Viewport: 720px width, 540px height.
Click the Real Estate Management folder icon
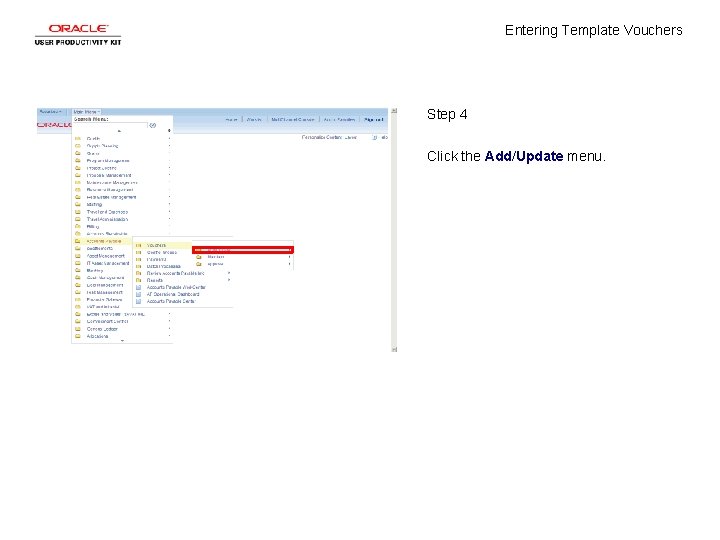[78, 197]
